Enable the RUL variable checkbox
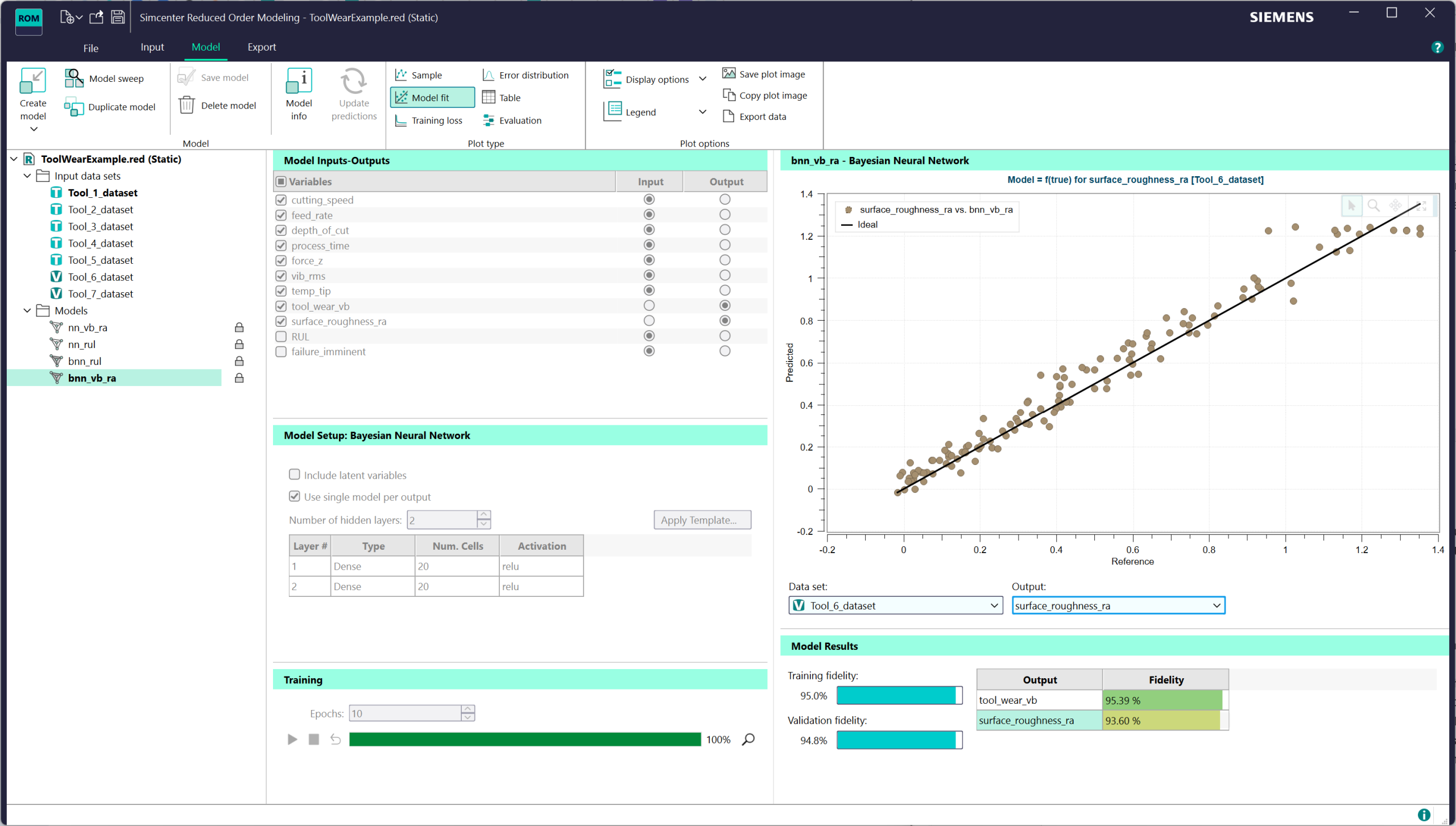1456x826 pixels. tap(281, 337)
